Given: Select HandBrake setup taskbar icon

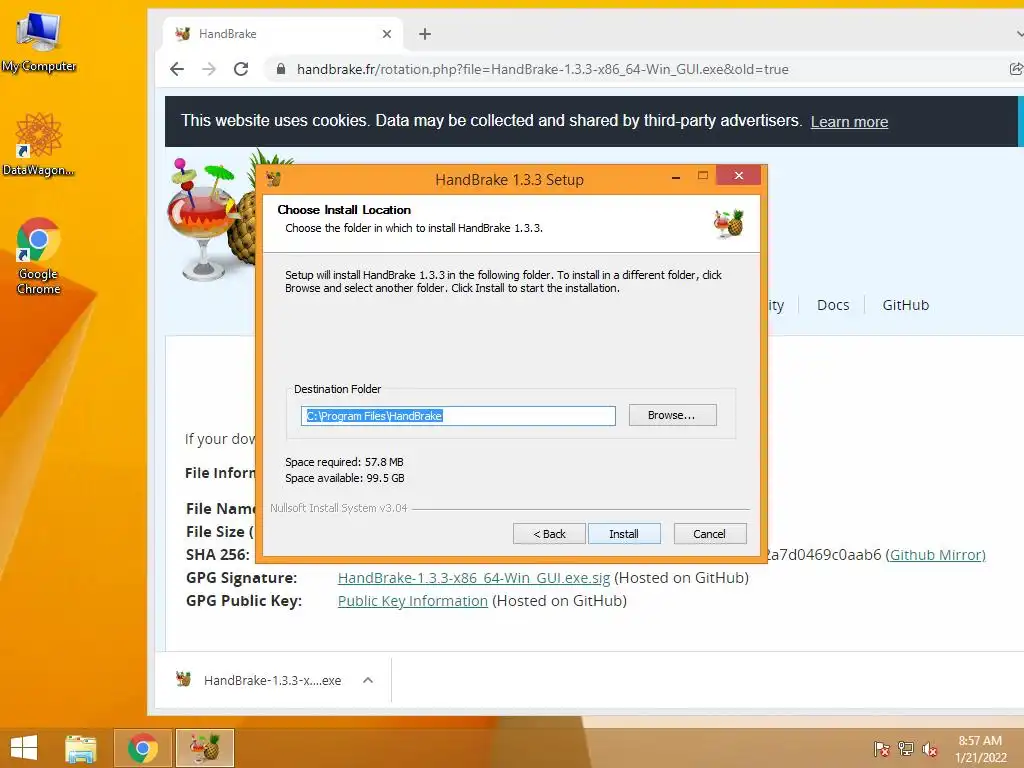Looking at the screenshot, I should tap(204, 748).
